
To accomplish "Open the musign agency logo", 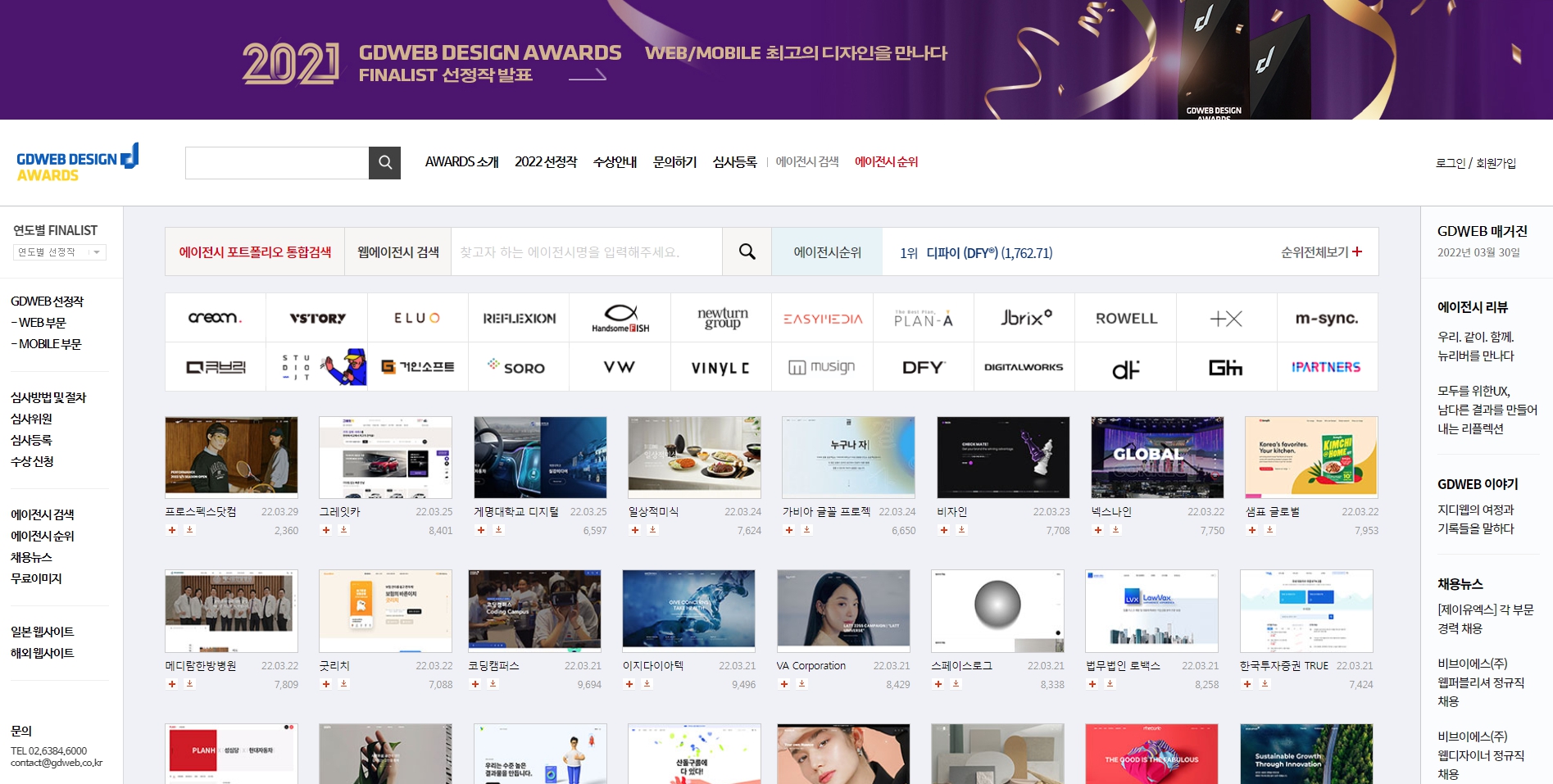I will coord(823,367).
